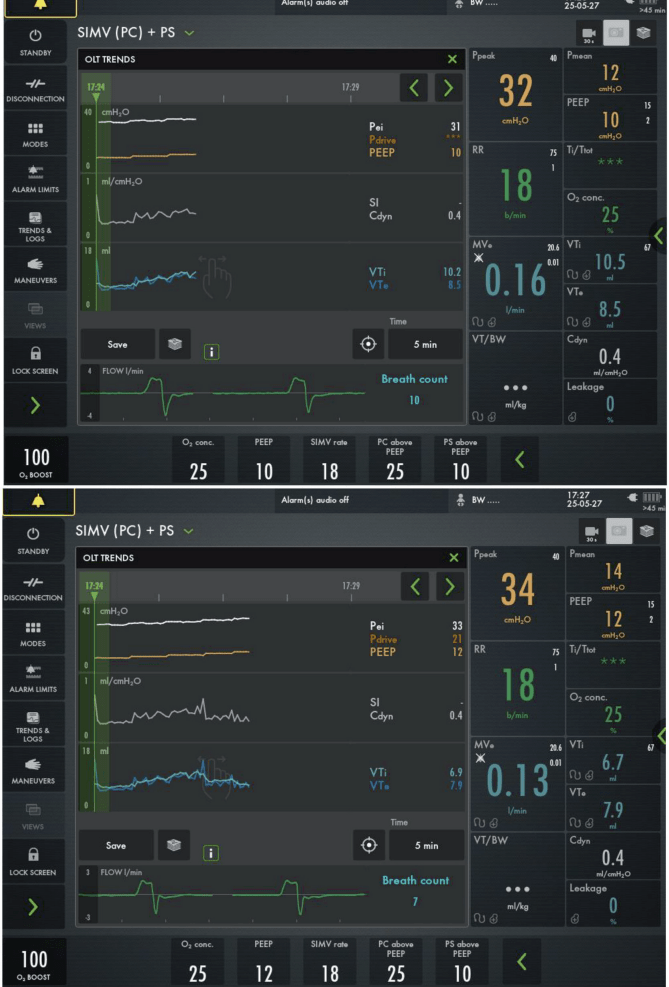Go to next trend page on Ppeak 32 screen
Screen dimensions: 669x987
pyautogui.click(x=448, y=88)
